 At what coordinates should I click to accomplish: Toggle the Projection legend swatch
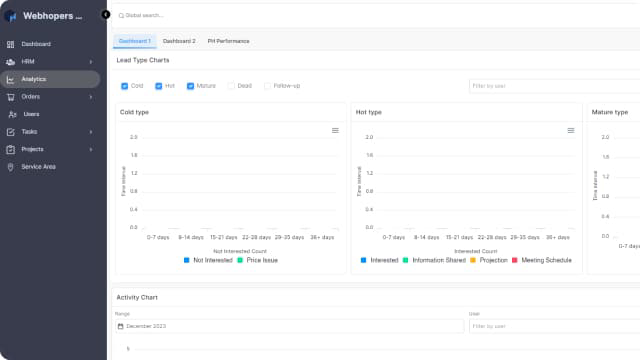(x=473, y=260)
